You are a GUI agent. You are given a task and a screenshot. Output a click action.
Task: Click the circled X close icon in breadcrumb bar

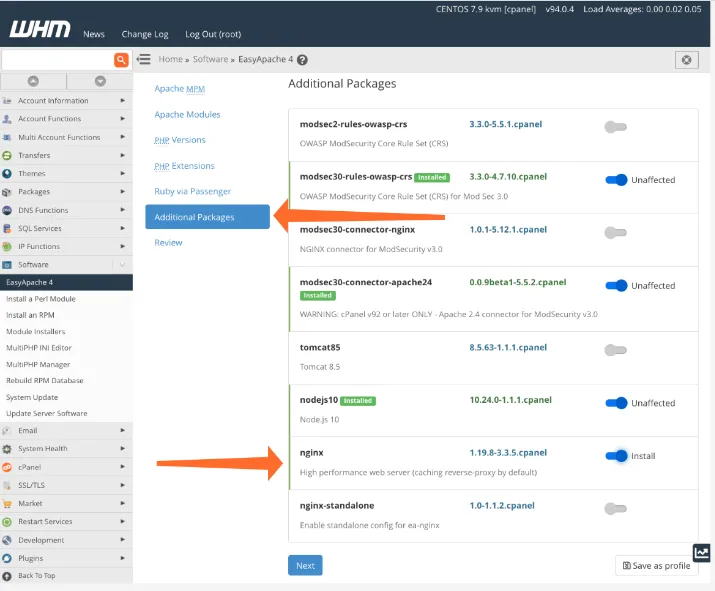coord(686,60)
